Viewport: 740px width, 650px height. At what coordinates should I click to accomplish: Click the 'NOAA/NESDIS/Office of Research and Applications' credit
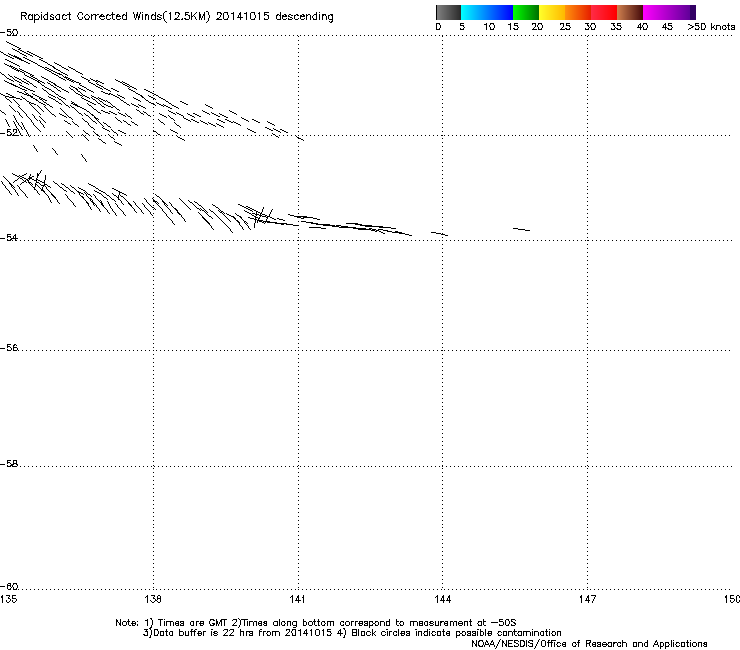589,644
